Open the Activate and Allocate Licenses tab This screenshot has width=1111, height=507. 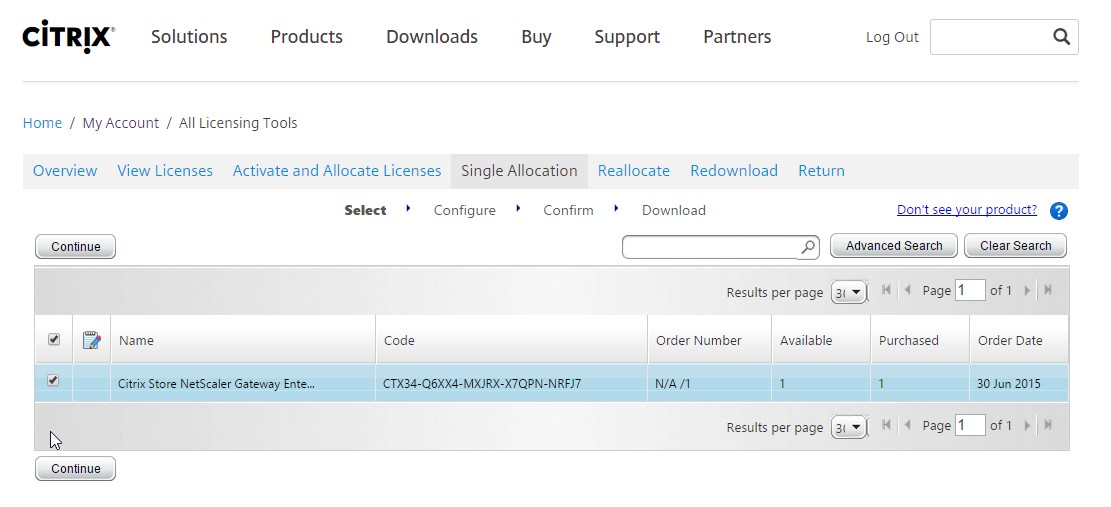click(337, 171)
